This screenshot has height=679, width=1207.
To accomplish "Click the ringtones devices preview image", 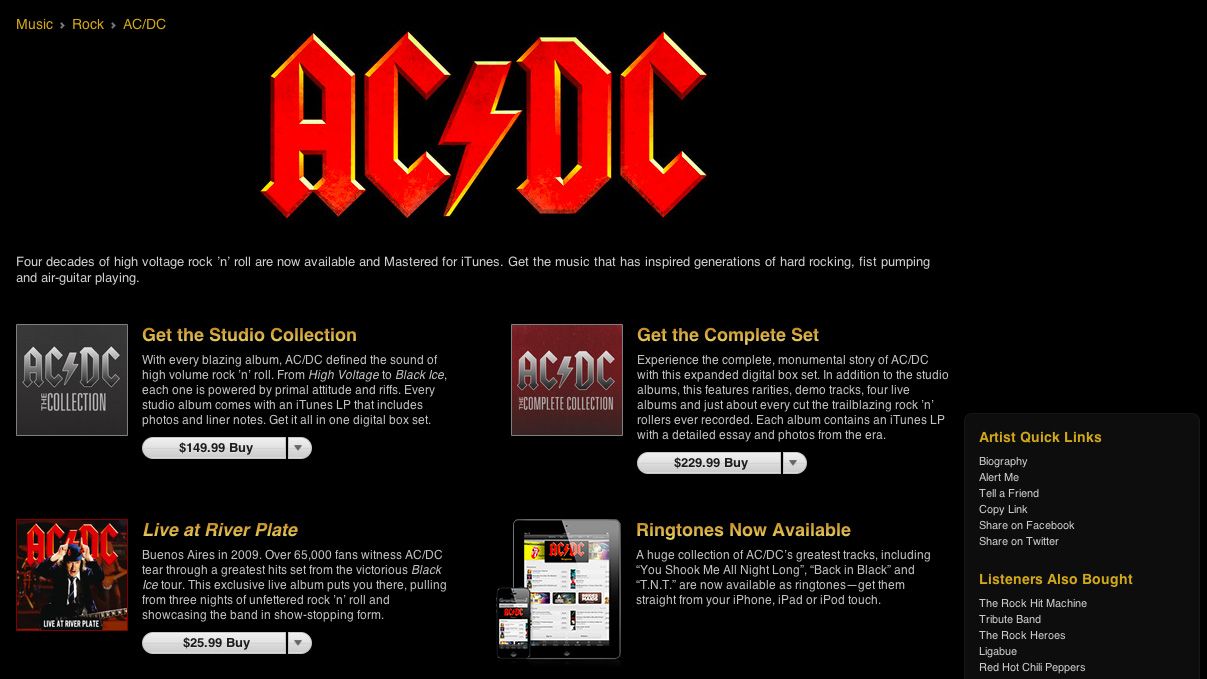I will tap(559, 590).
